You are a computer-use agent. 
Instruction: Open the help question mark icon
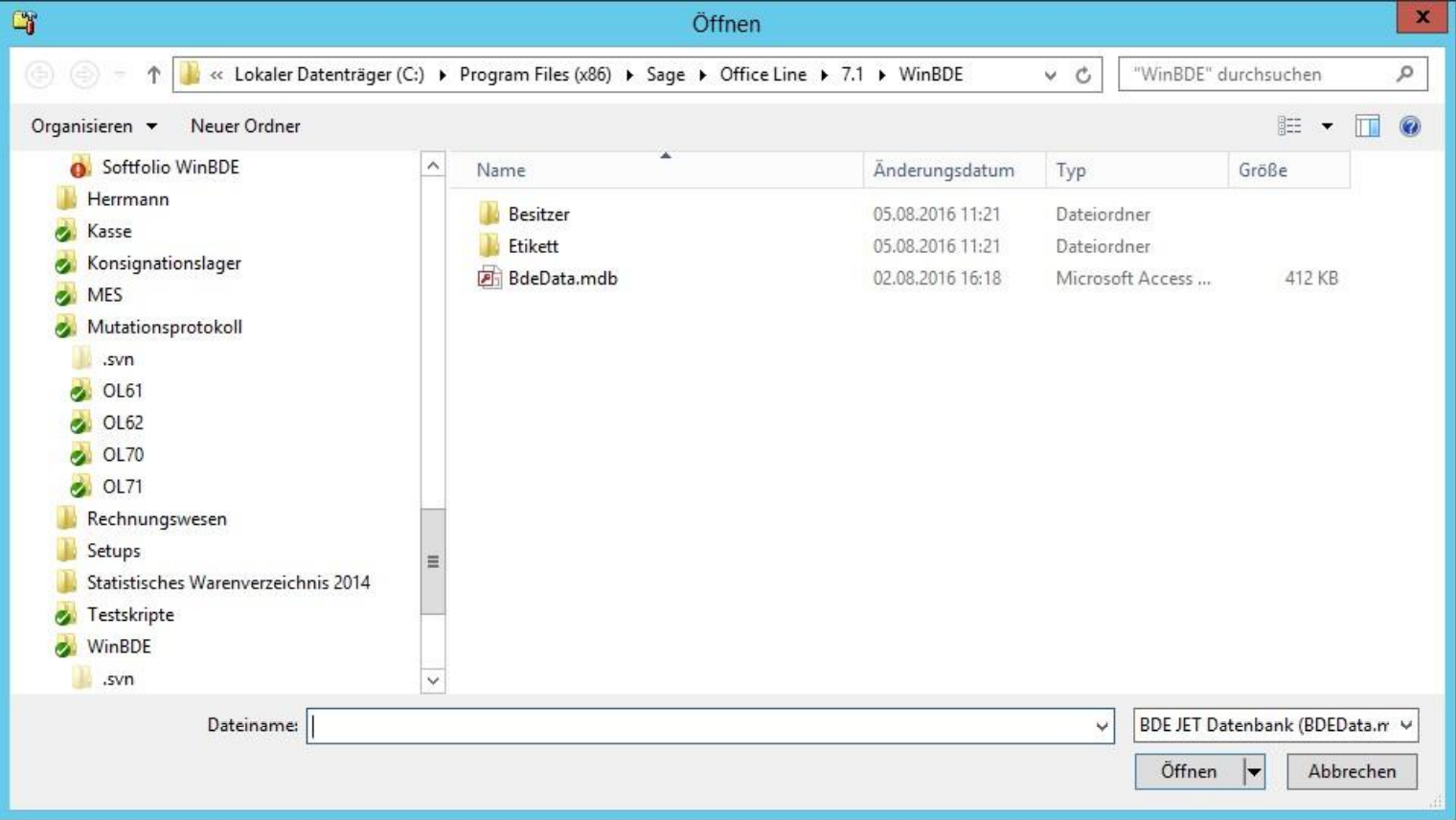coord(1409,126)
